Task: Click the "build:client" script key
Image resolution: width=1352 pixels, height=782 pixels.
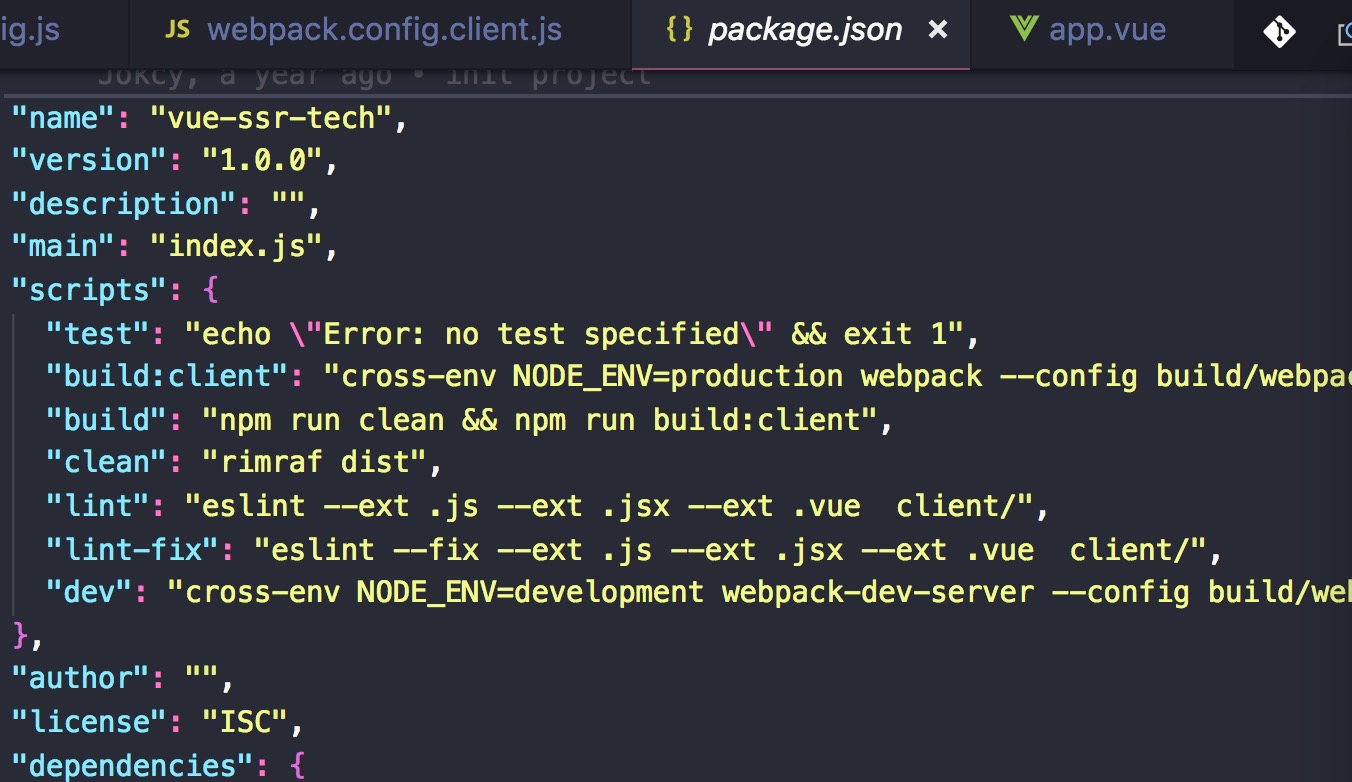Action: pyautogui.click(x=168, y=377)
